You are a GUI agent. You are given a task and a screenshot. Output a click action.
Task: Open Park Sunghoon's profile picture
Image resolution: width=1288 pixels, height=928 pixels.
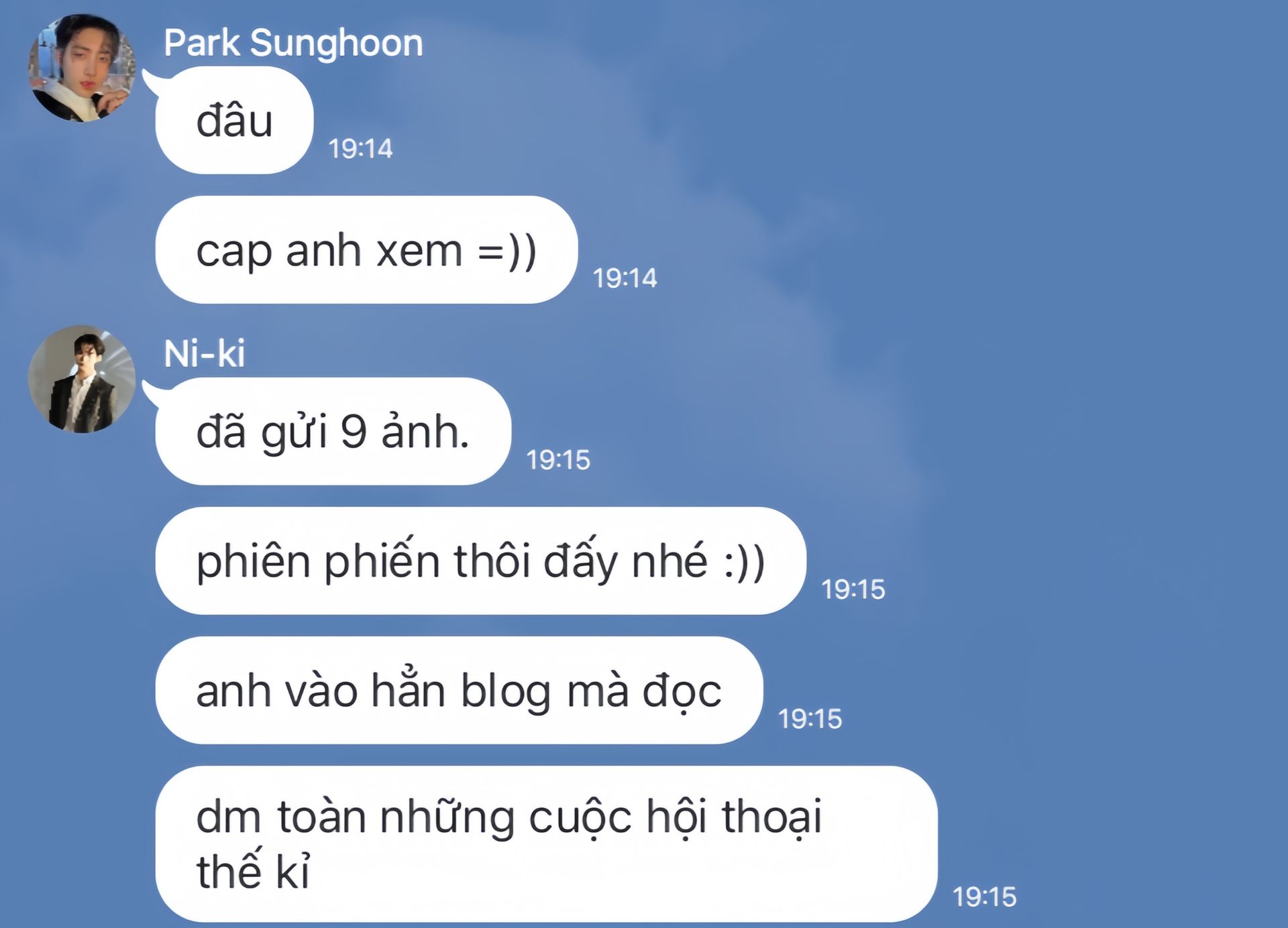click(x=82, y=68)
